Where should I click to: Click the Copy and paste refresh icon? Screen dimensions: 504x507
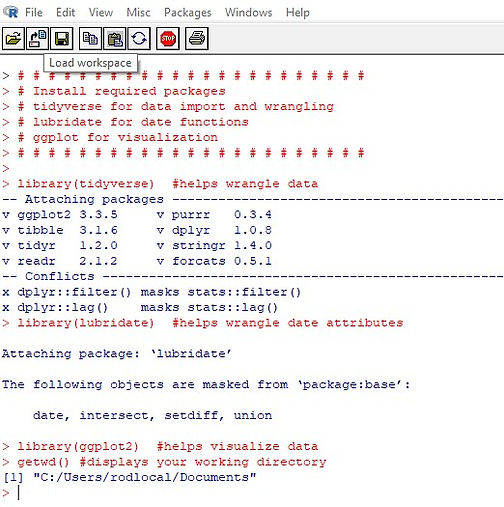(139, 39)
